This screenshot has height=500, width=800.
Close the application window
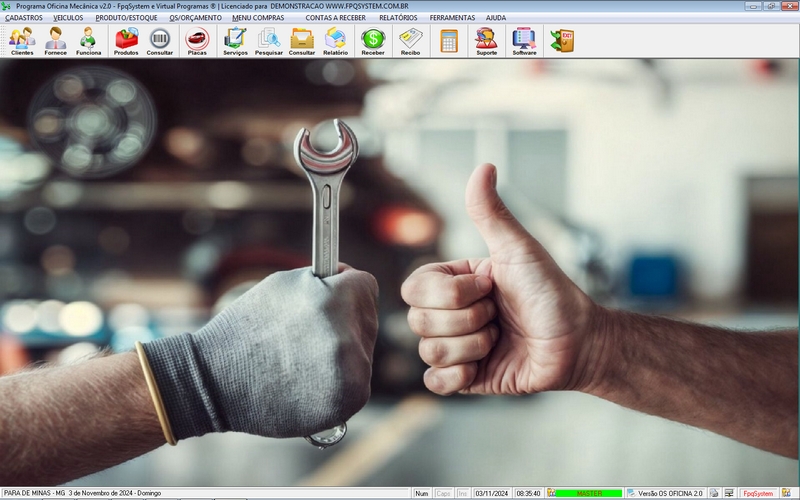pos(789,6)
